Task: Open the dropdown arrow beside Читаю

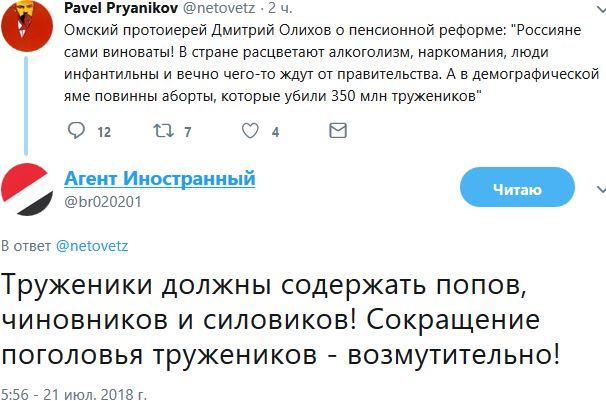Action: click(599, 188)
